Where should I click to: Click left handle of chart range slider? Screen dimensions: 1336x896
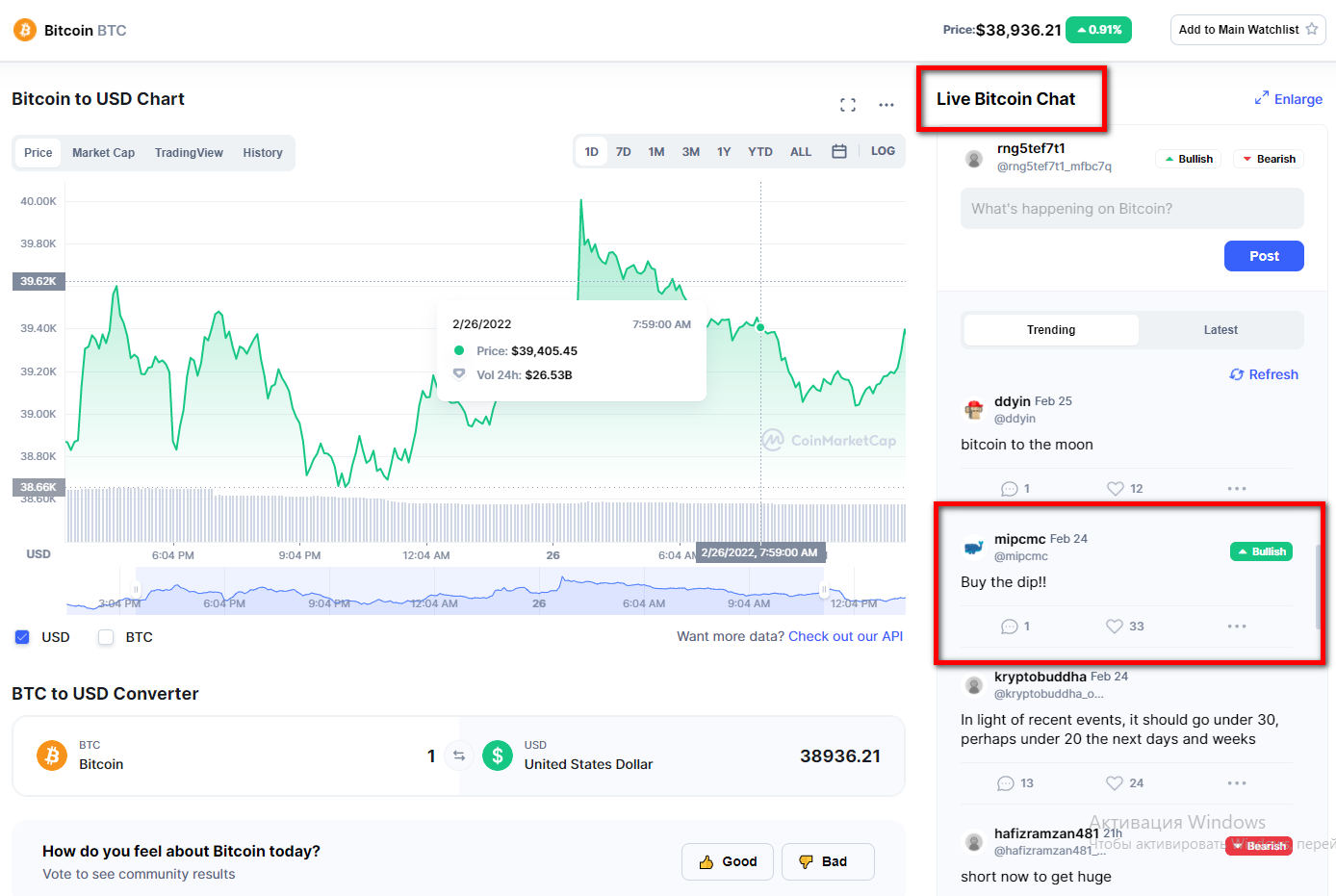tap(136, 589)
